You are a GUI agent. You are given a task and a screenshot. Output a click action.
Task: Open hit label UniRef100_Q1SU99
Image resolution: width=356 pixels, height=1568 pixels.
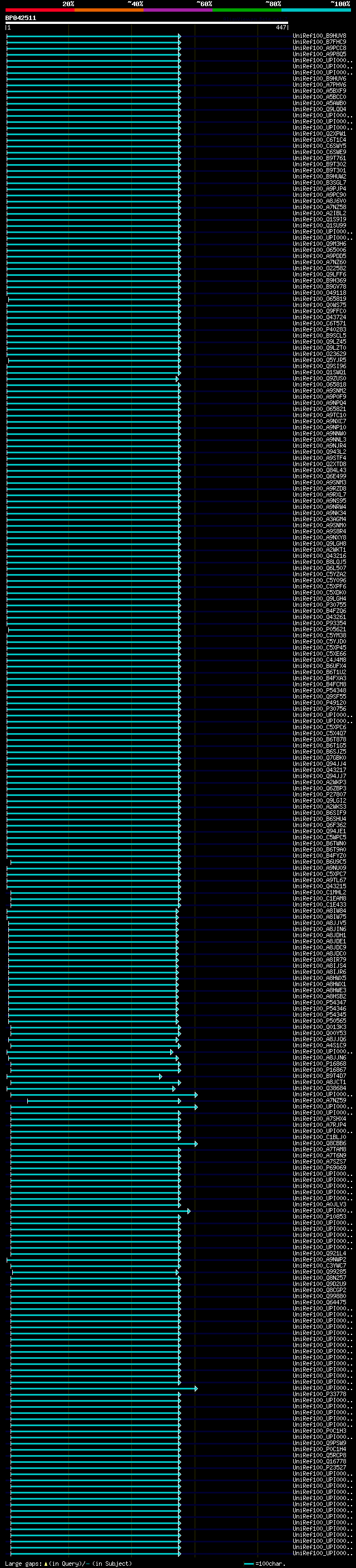pos(319,225)
